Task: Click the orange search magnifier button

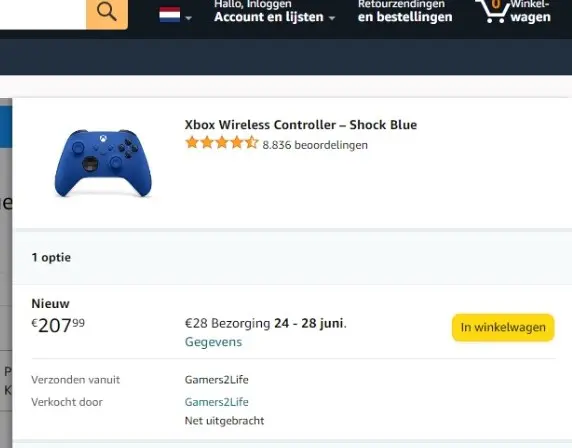Action: [x=107, y=13]
